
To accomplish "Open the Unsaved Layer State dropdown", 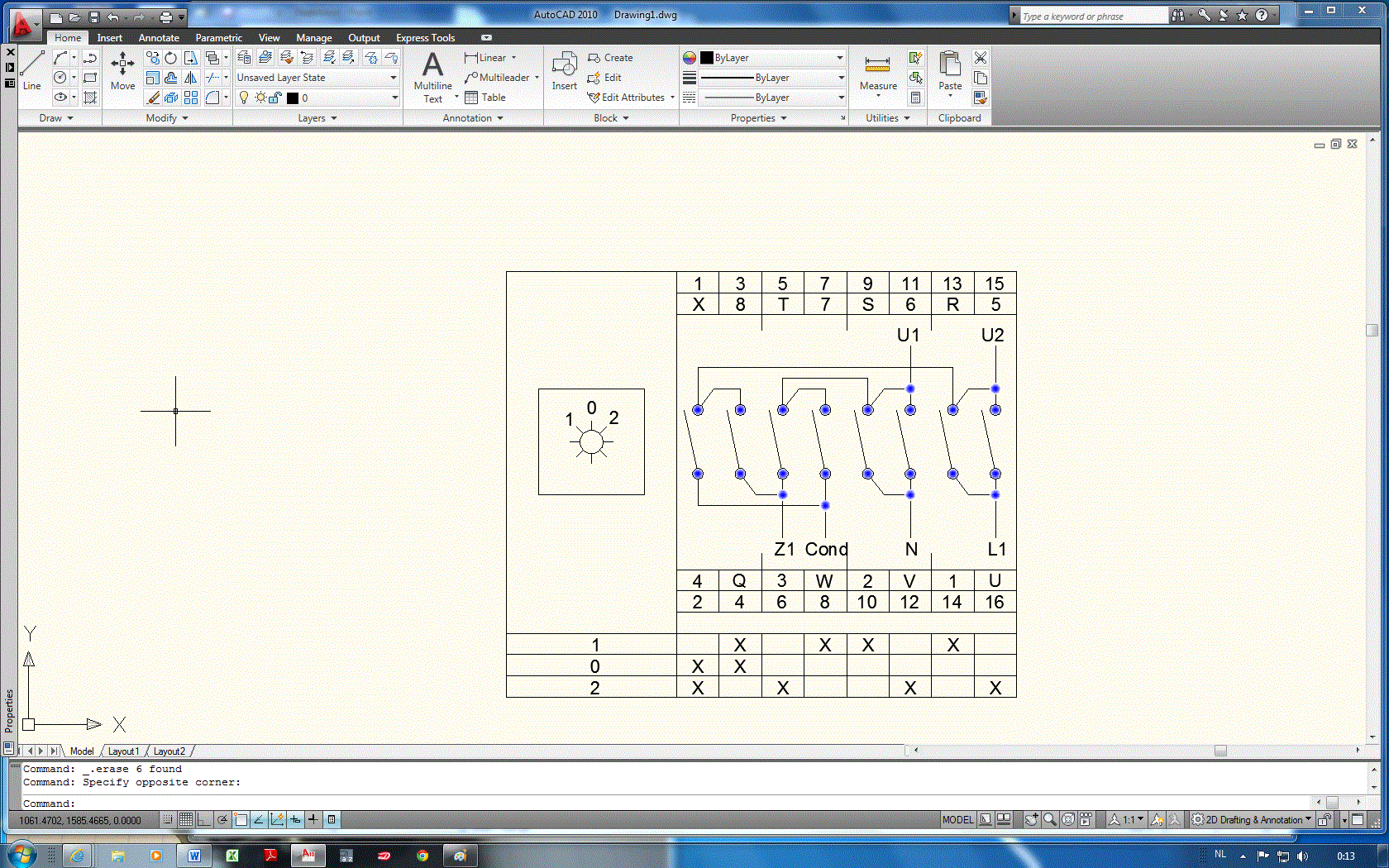I will coord(317,78).
